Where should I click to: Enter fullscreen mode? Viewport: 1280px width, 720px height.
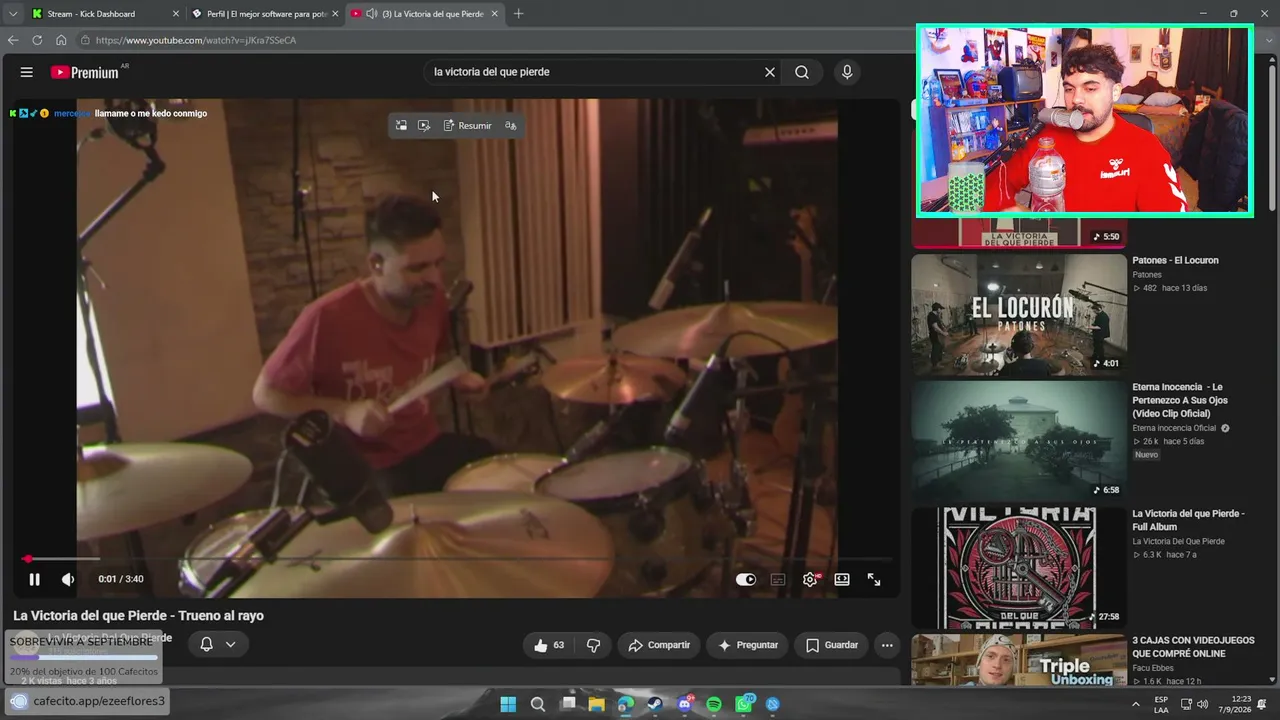pos(874,579)
